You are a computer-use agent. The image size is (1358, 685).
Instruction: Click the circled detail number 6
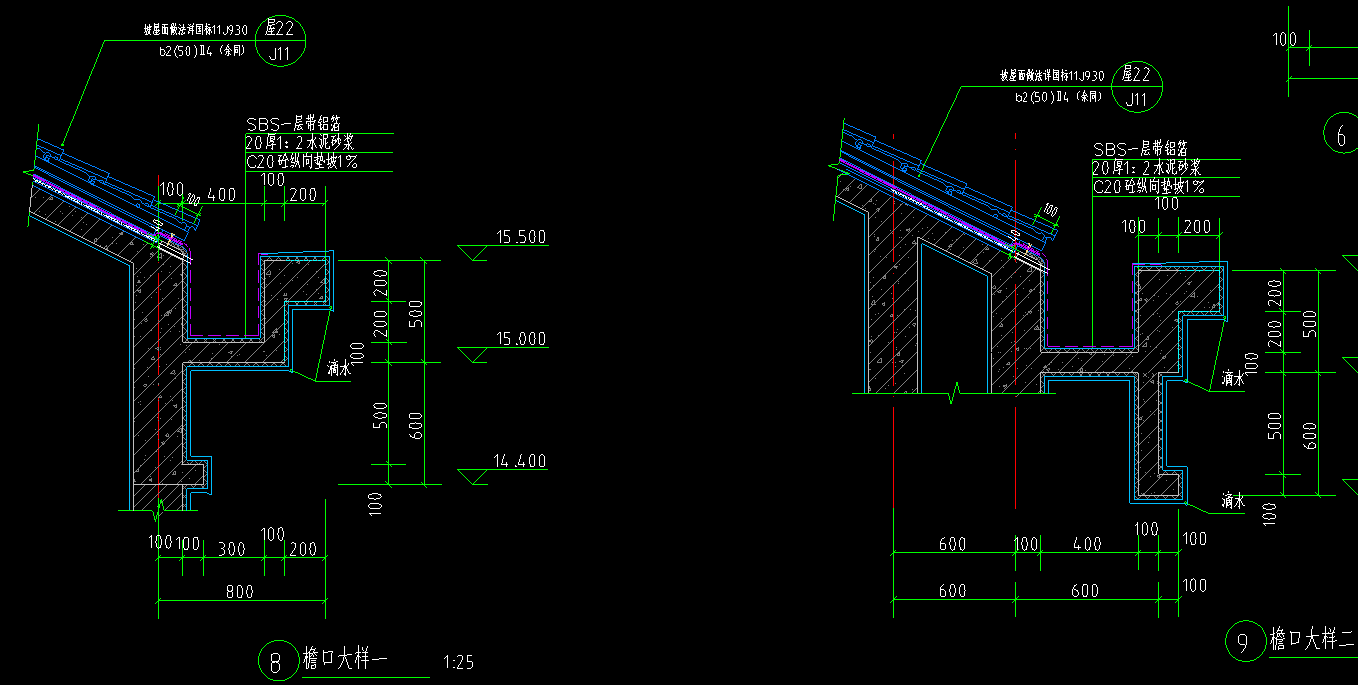(1340, 134)
